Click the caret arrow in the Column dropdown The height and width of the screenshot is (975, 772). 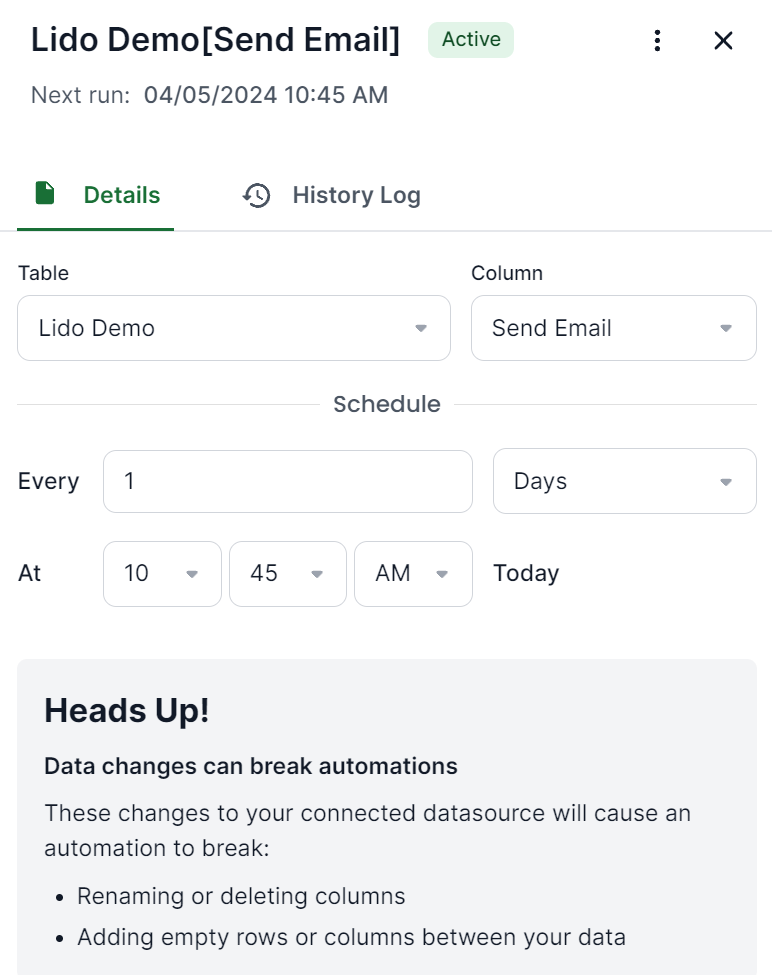pos(726,328)
